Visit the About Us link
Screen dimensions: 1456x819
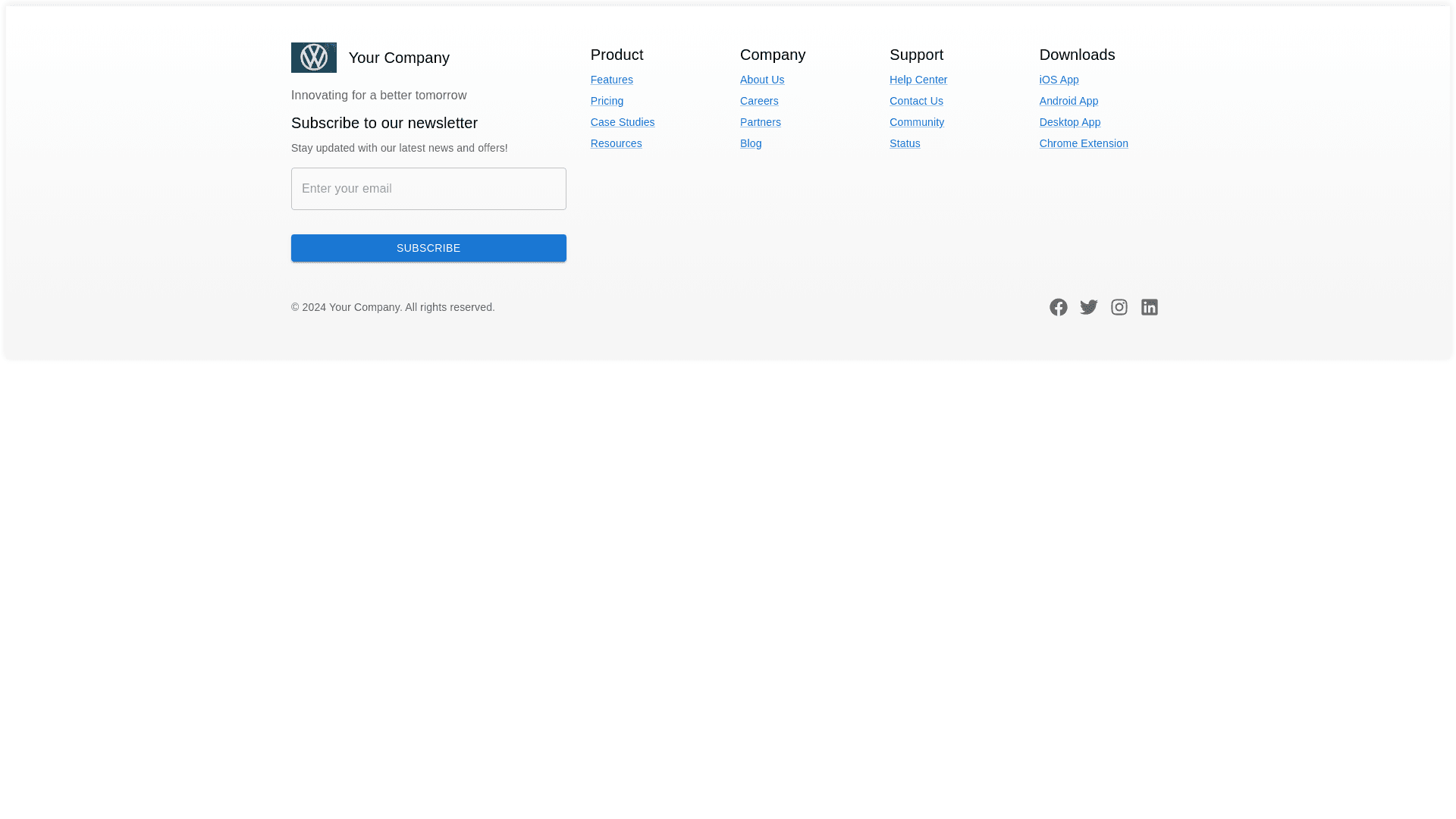click(761, 80)
